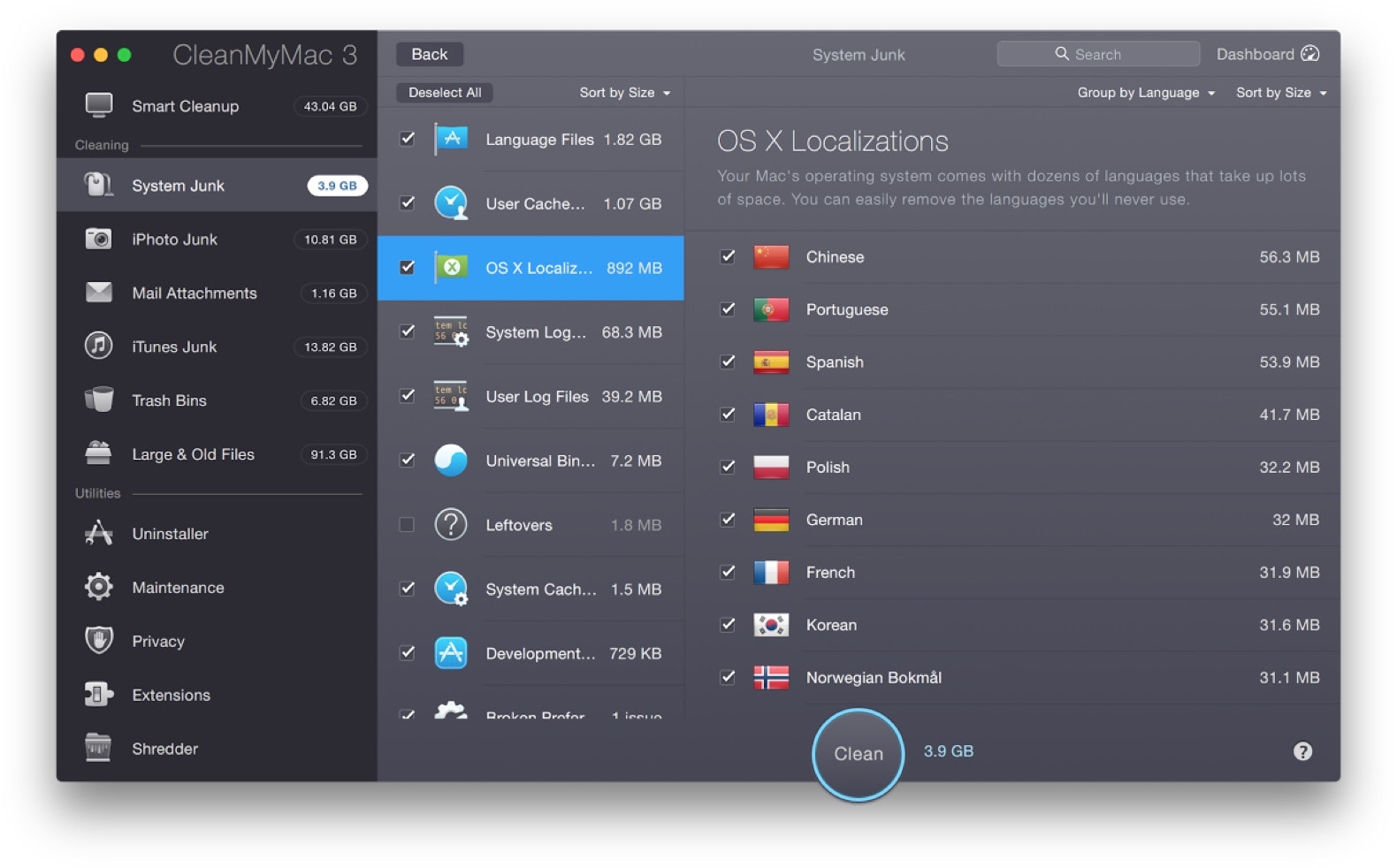Select Mail Attachments in the sidebar
This screenshot has height=868, width=1397.
[x=217, y=293]
